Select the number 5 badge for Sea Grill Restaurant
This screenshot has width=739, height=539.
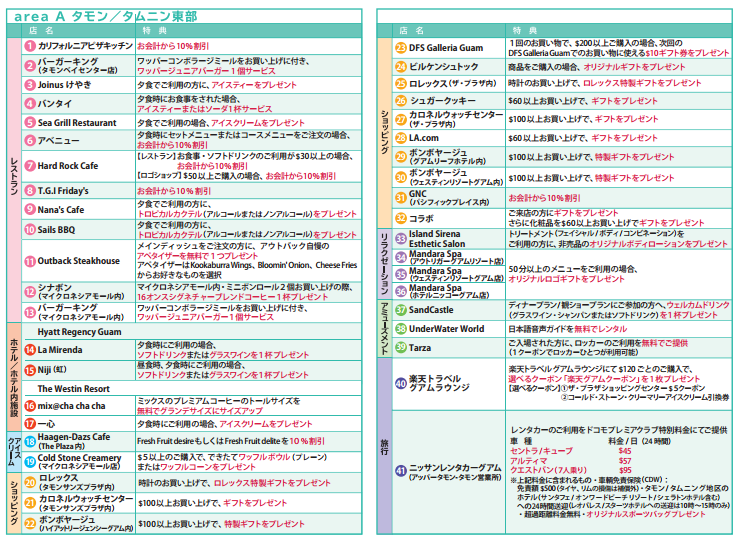click(30, 122)
